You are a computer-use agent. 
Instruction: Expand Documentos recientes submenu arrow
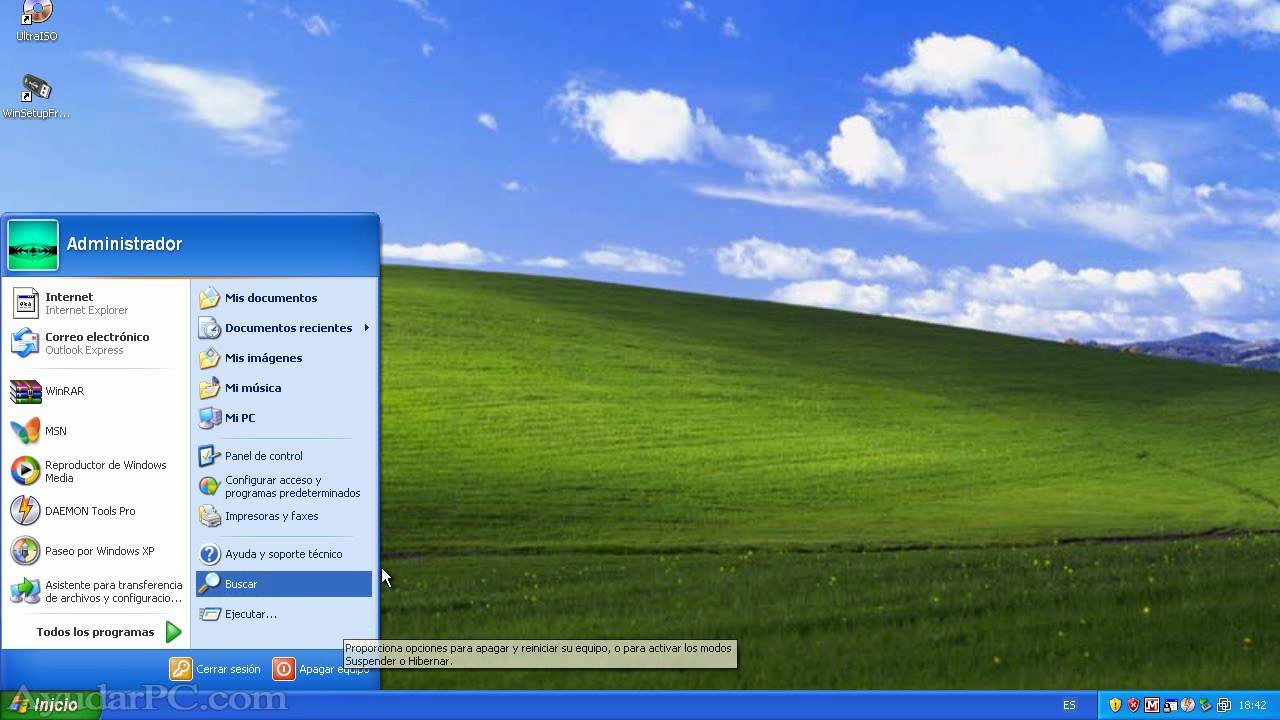click(x=367, y=328)
